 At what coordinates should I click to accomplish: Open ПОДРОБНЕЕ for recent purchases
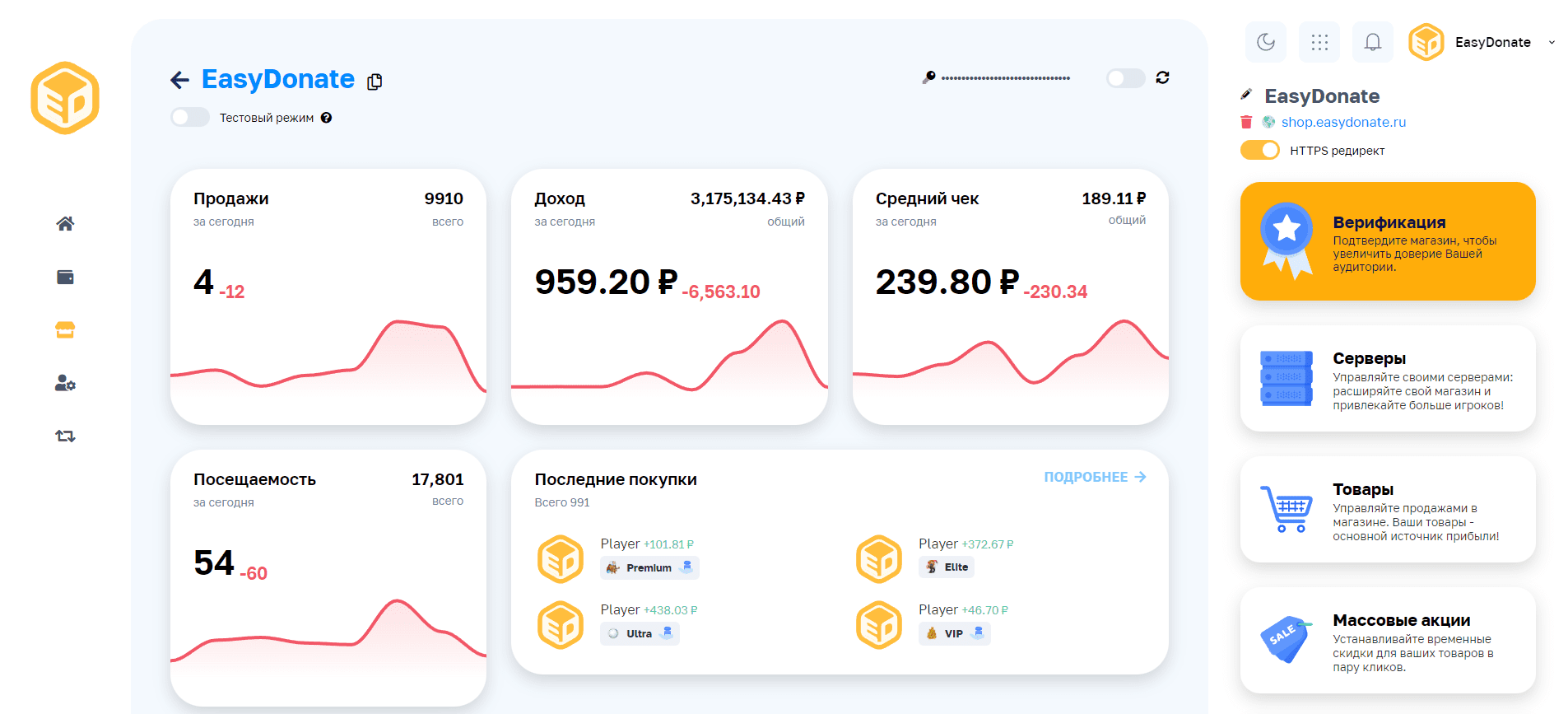[1095, 477]
